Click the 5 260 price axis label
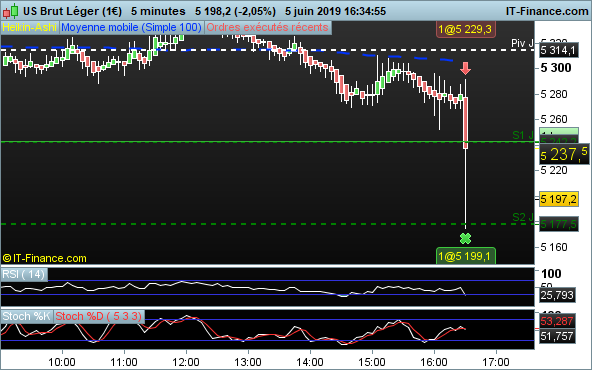The height and width of the screenshot is (370, 592). coord(554,119)
